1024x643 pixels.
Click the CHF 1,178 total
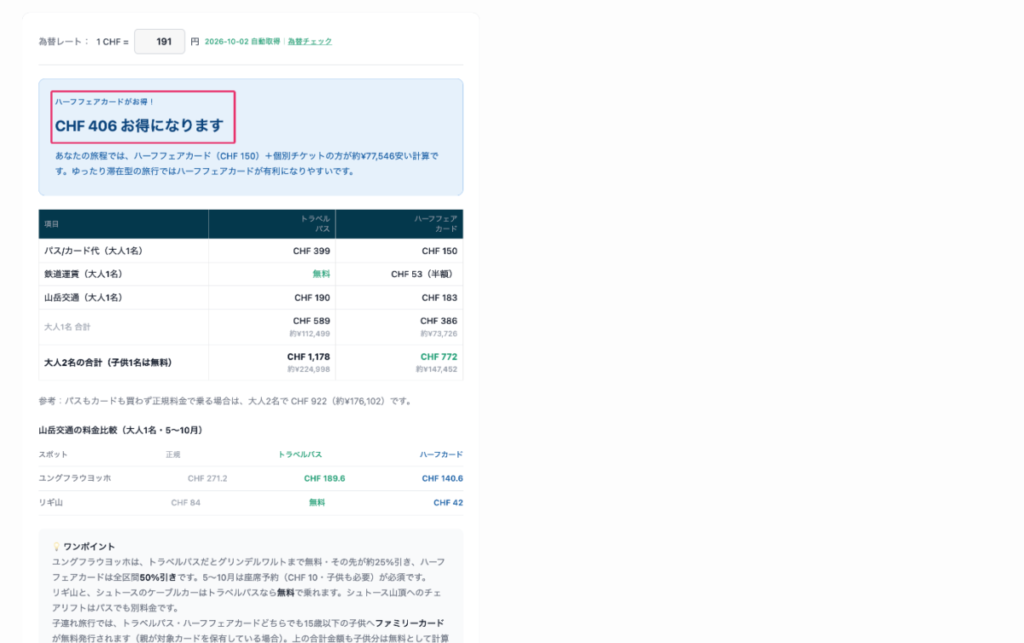coord(309,357)
